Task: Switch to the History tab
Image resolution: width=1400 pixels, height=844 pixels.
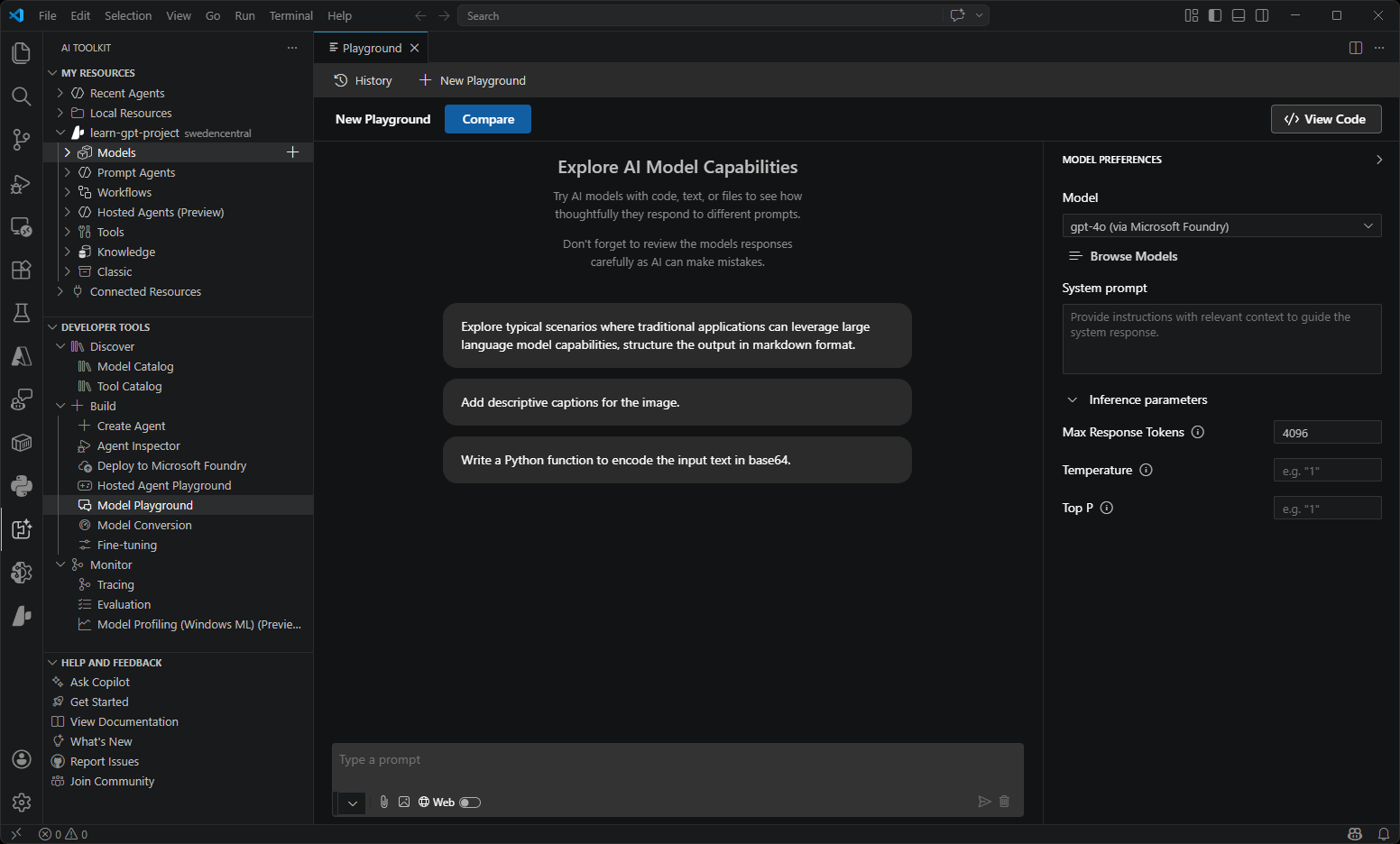Action: coord(363,80)
